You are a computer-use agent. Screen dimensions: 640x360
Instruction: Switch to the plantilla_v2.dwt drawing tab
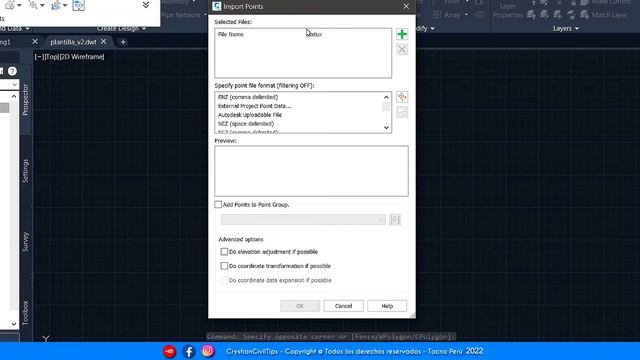coord(73,42)
